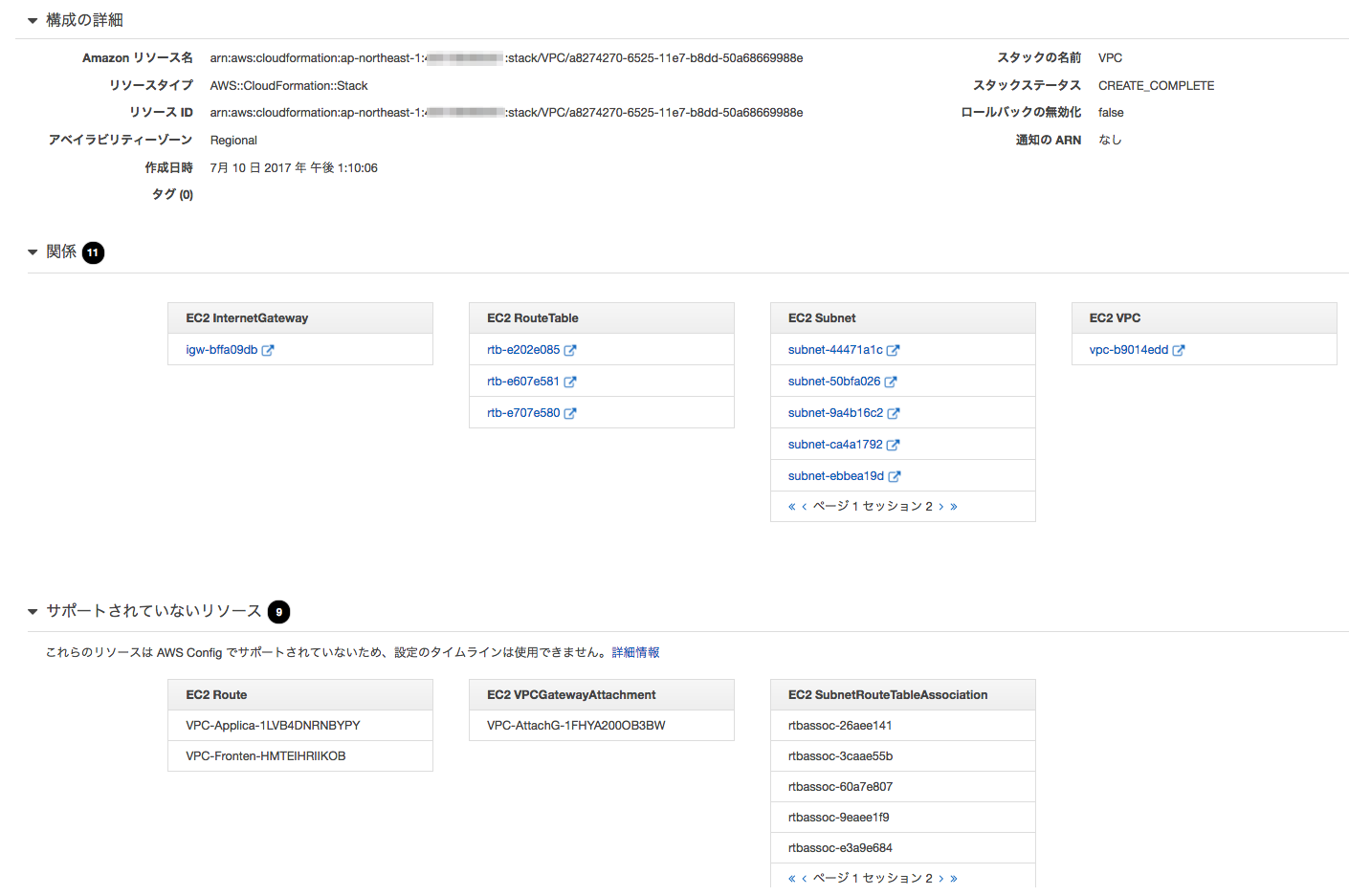Go to next page of SubnetRouteTableAssociation list
Viewport: 1349px width, 896px height.
point(941,877)
